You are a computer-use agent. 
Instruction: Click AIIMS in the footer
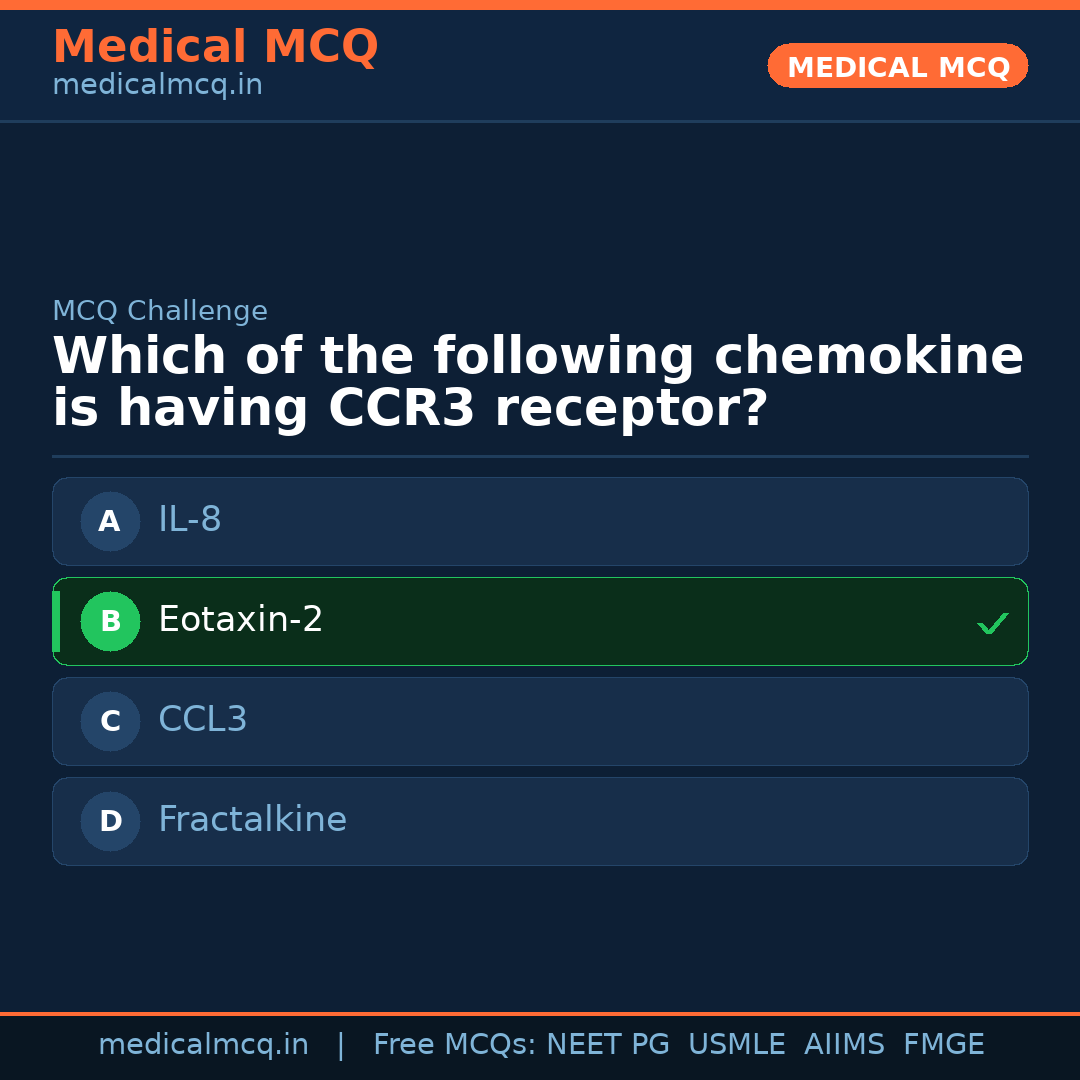tap(844, 1045)
